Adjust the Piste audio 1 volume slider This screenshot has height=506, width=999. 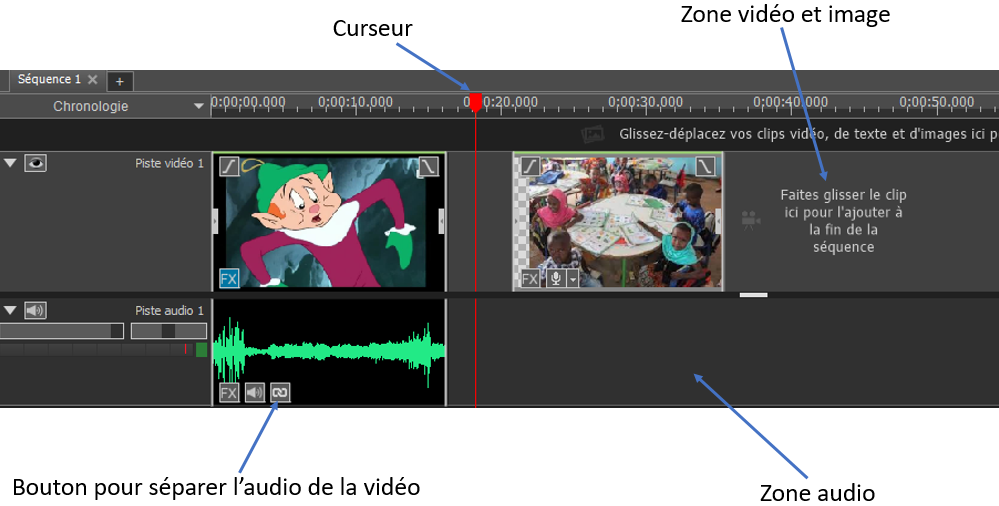[62, 331]
